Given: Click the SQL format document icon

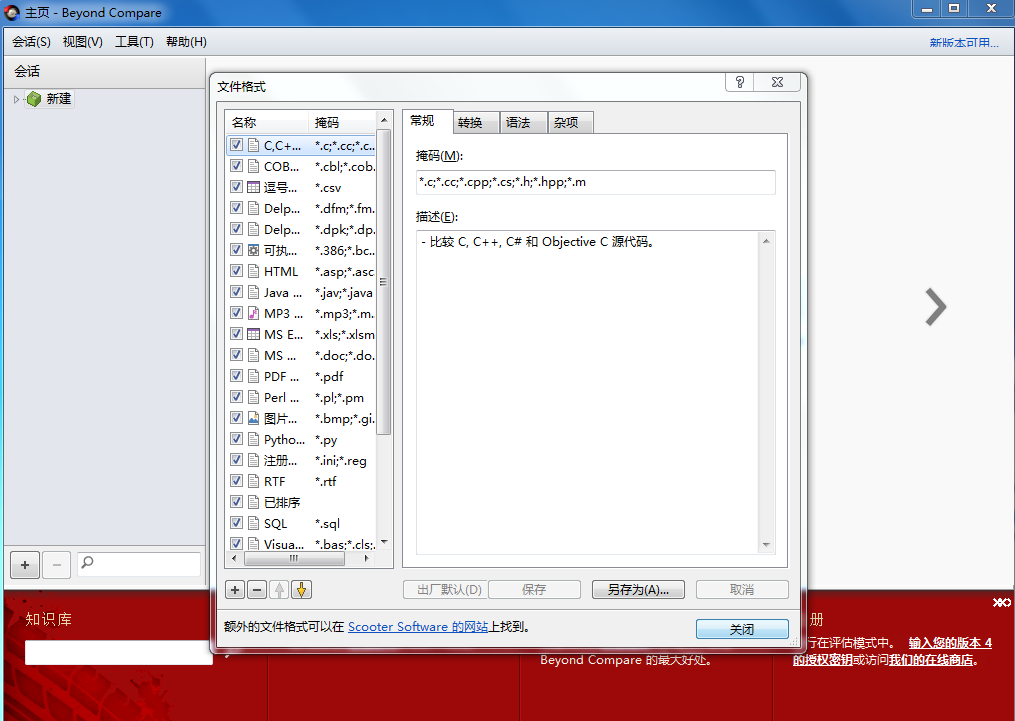Looking at the screenshot, I should pyautogui.click(x=254, y=523).
